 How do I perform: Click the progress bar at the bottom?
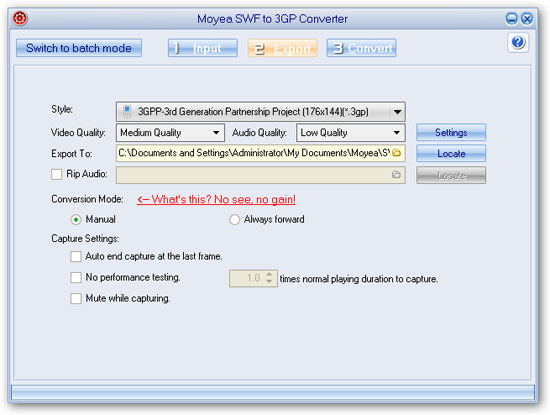click(273, 393)
